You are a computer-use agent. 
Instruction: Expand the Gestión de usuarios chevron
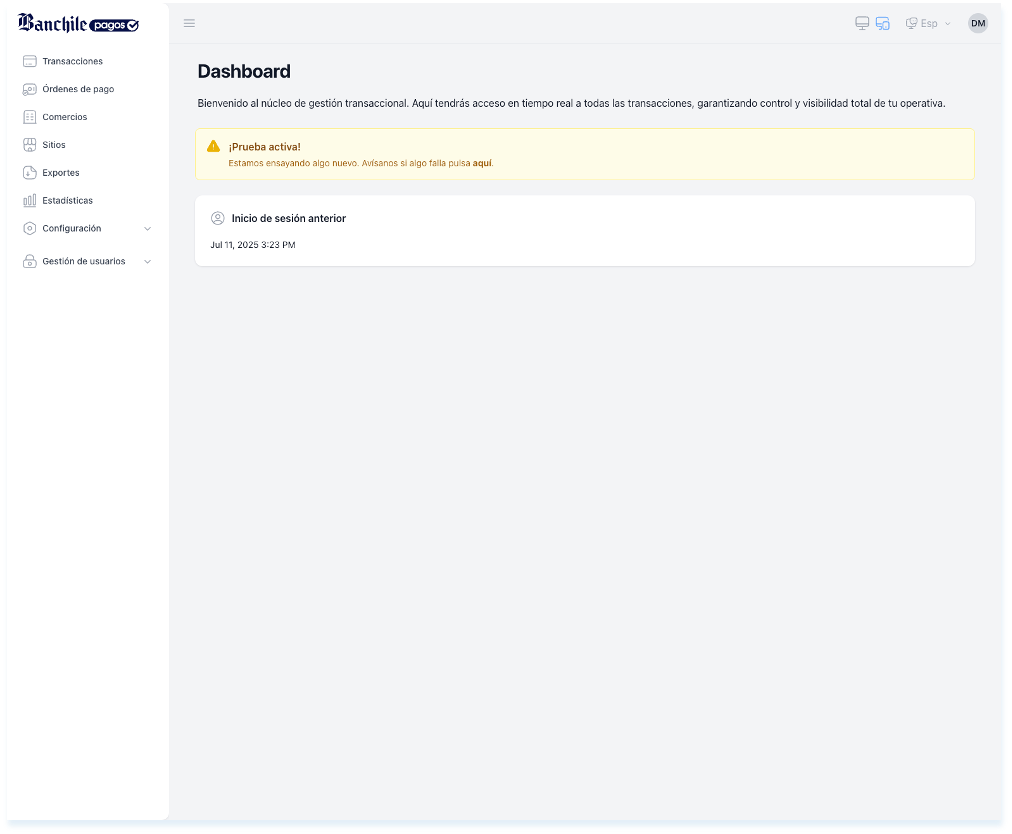[147, 261]
